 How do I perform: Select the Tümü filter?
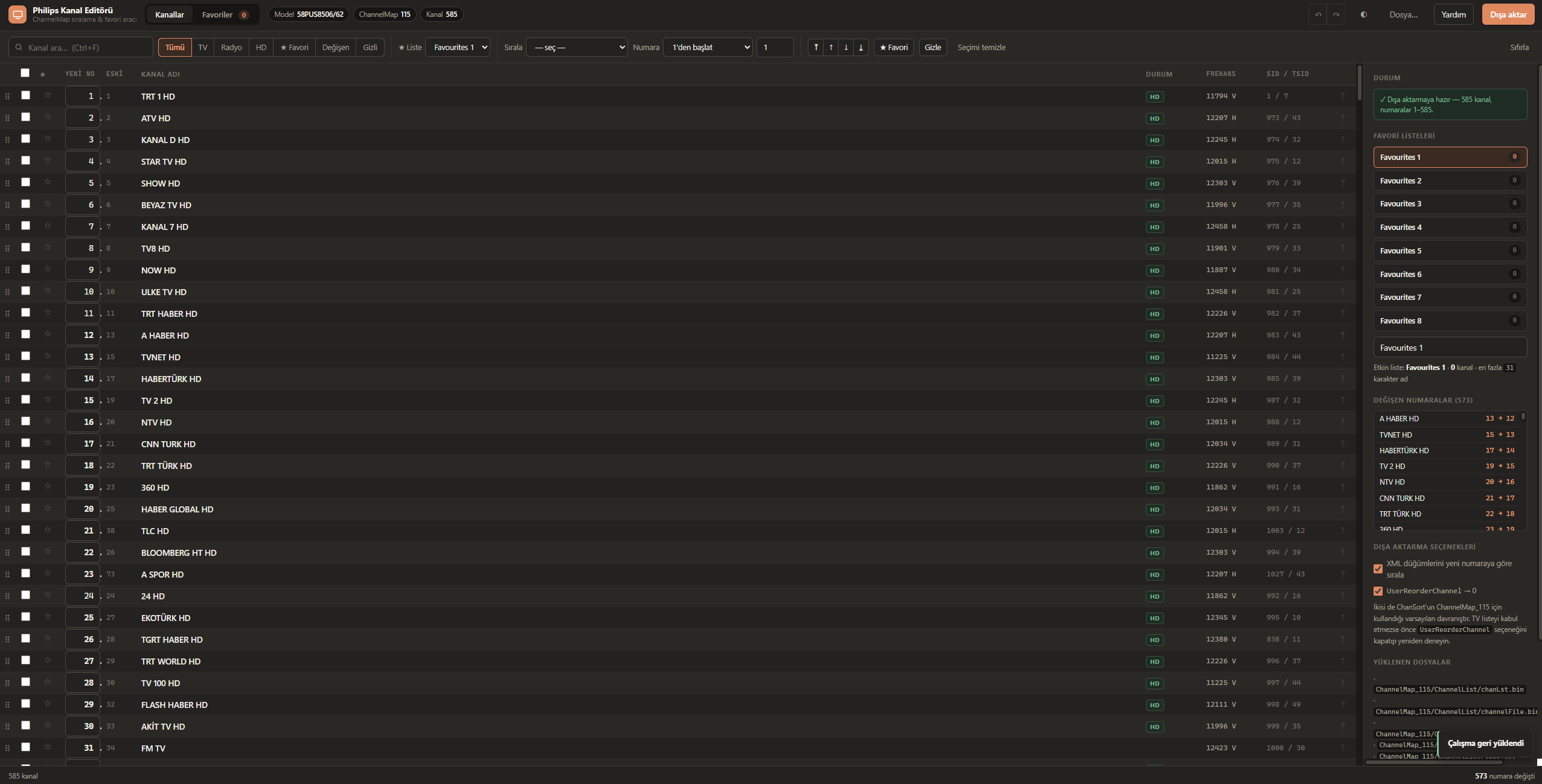coord(175,47)
